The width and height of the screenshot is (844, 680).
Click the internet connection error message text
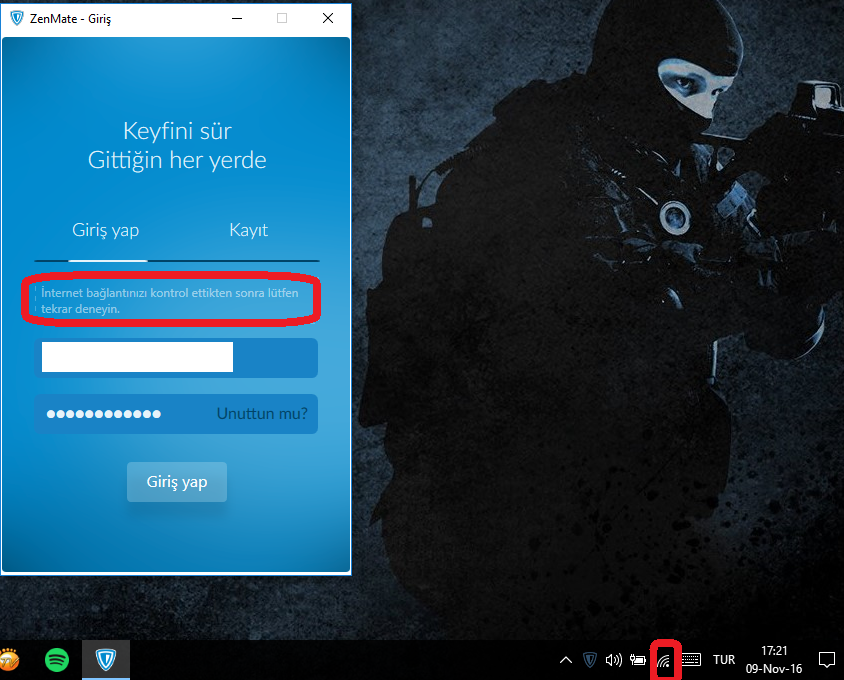tap(170, 300)
